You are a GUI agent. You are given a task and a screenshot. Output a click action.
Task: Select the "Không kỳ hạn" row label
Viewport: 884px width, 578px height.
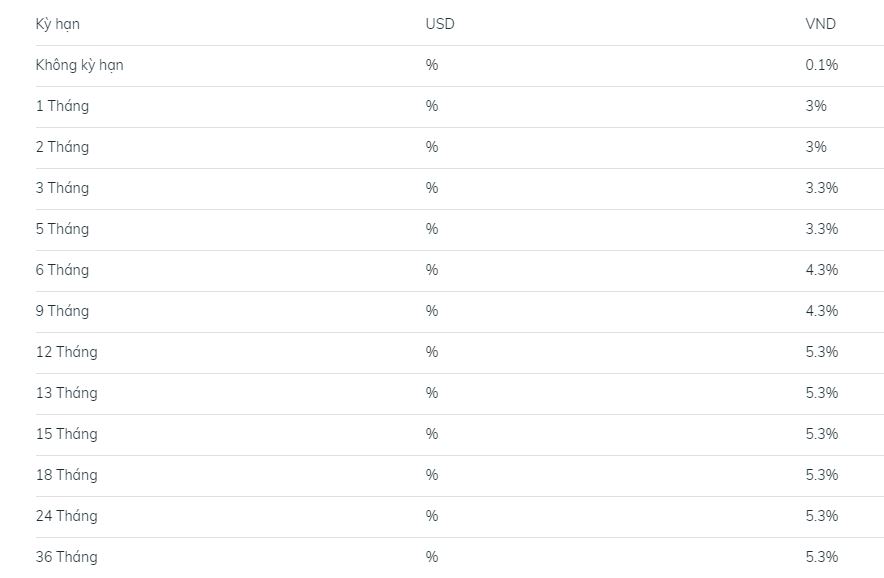point(80,65)
